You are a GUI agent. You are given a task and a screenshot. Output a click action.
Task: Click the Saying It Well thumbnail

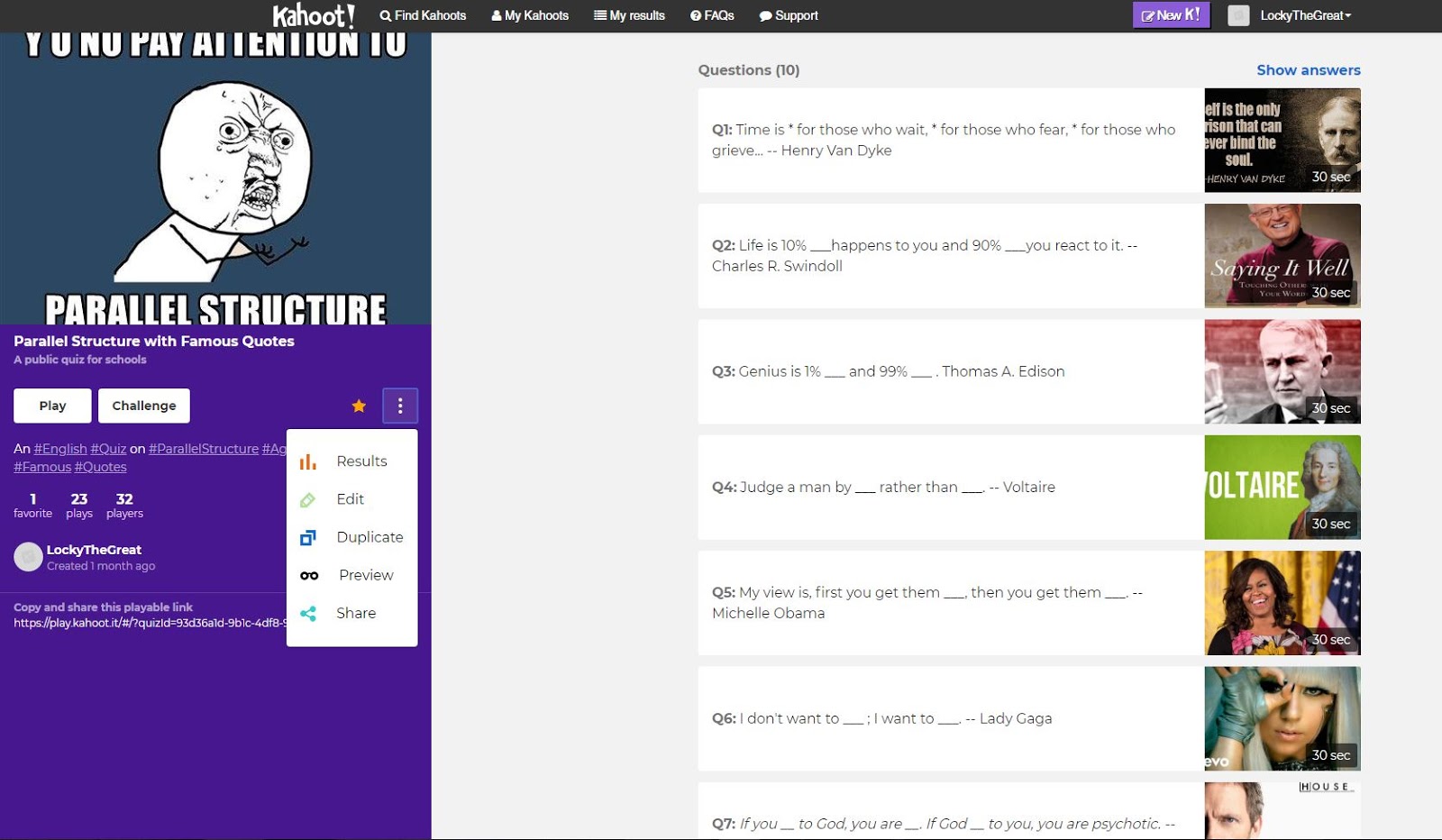point(1282,256)
